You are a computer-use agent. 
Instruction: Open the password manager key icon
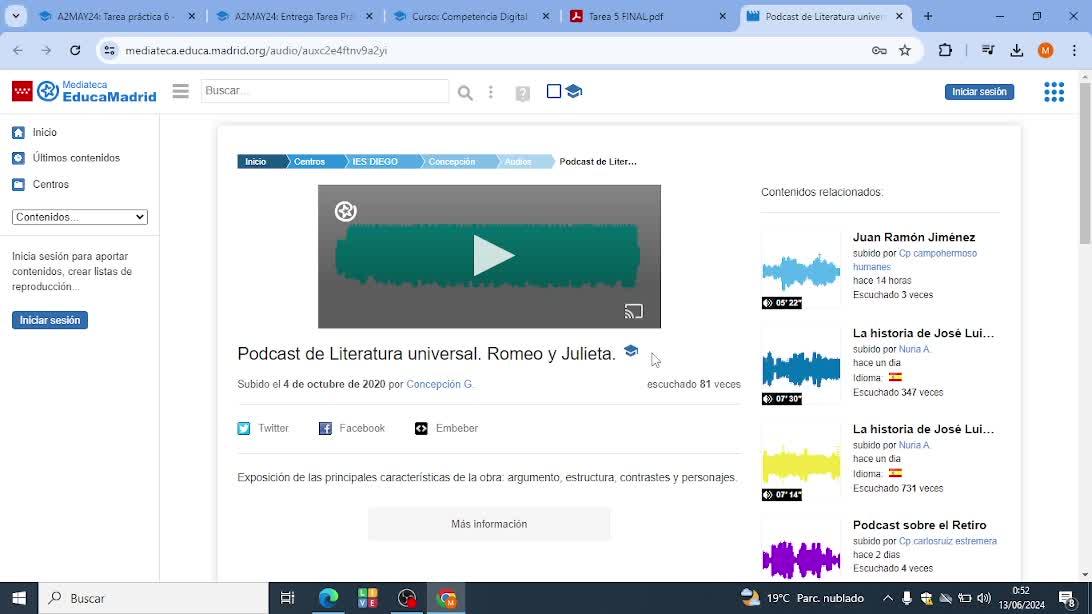(x=879, y=50)
